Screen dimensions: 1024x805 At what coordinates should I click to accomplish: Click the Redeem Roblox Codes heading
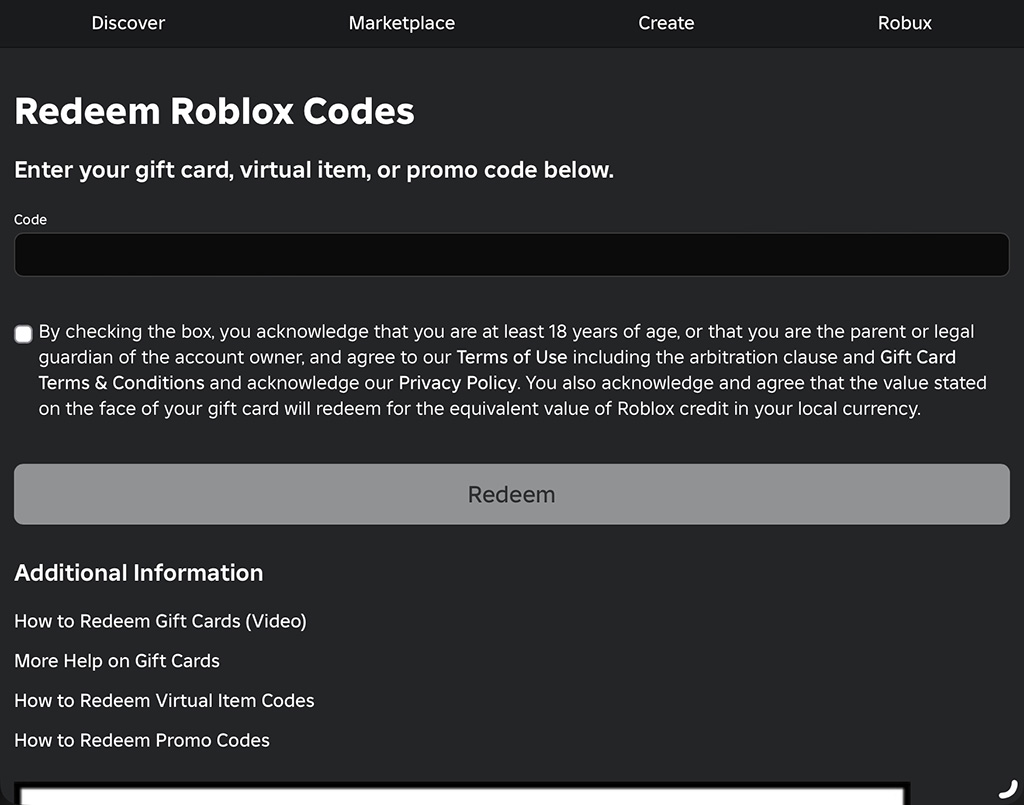(214, 111)
